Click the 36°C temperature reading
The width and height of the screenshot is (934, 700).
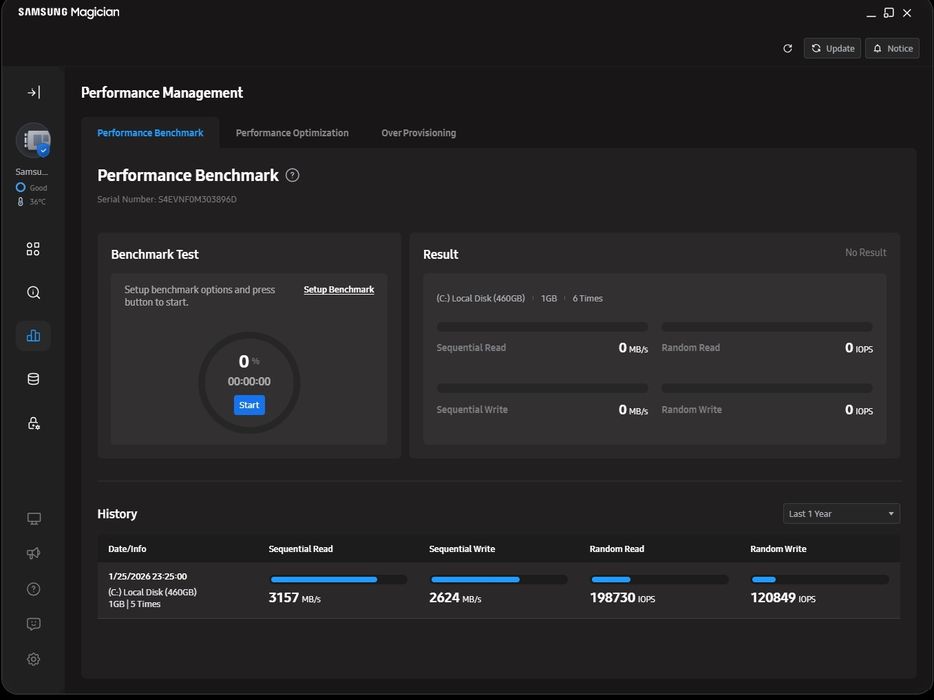(32, 201)
